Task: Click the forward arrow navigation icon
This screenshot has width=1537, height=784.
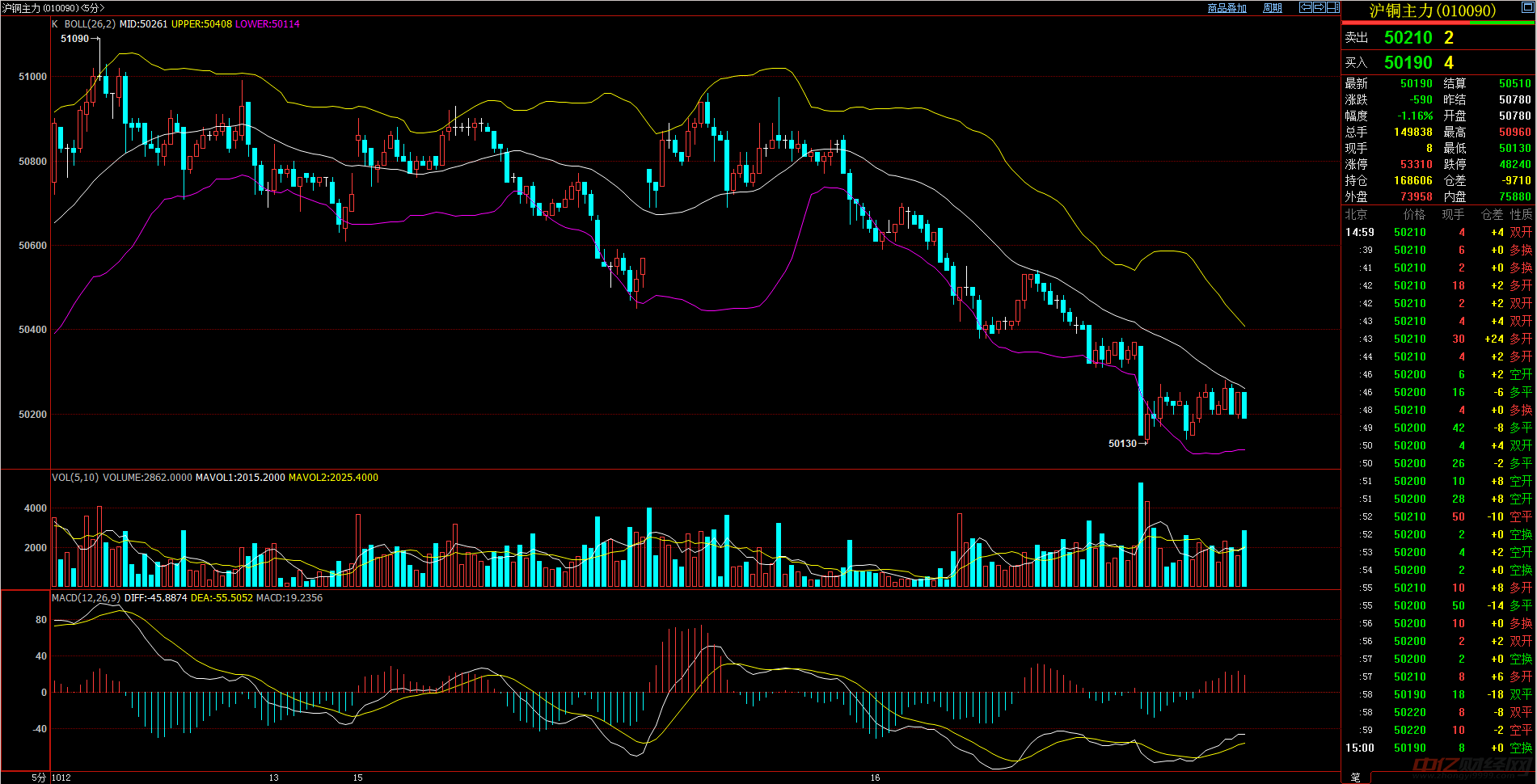Action: [1320, 7]
